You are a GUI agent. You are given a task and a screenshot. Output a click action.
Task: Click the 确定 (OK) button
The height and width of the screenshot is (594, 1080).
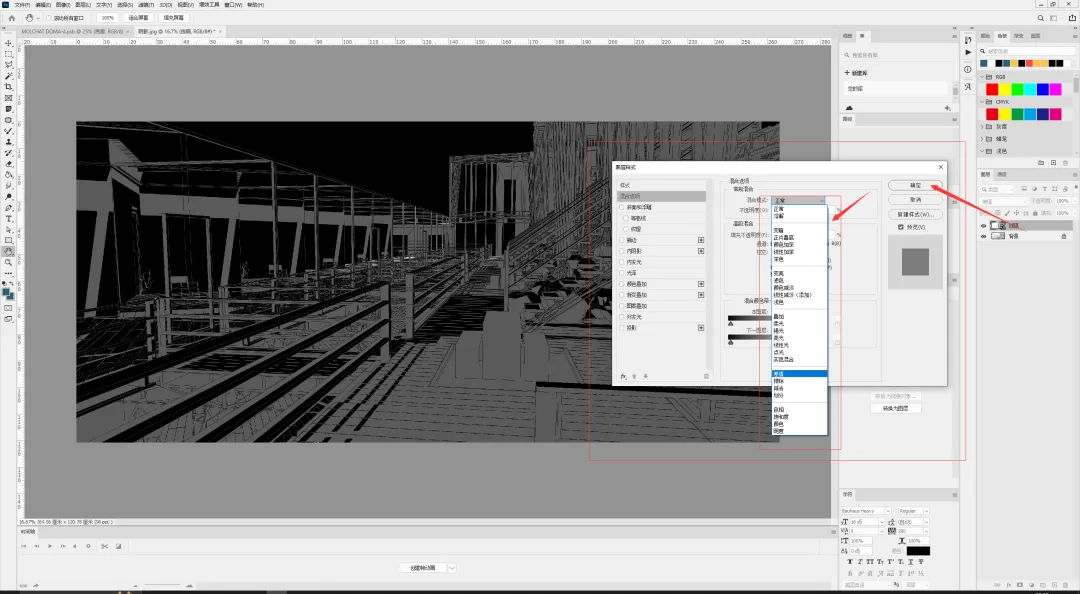[915, 185]
